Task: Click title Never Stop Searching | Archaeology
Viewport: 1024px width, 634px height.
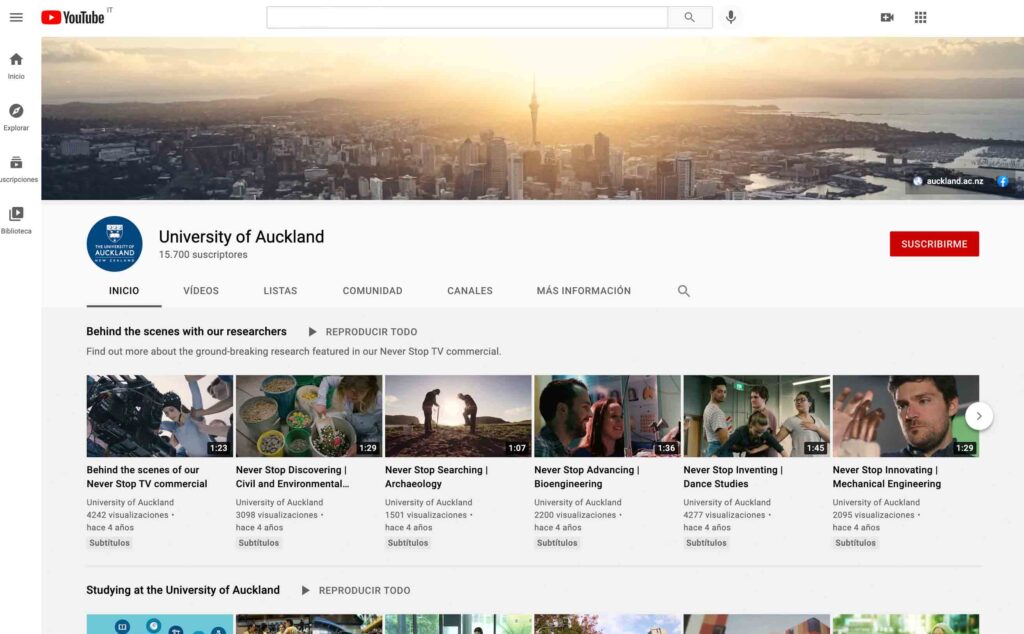Action: (436, 477)
